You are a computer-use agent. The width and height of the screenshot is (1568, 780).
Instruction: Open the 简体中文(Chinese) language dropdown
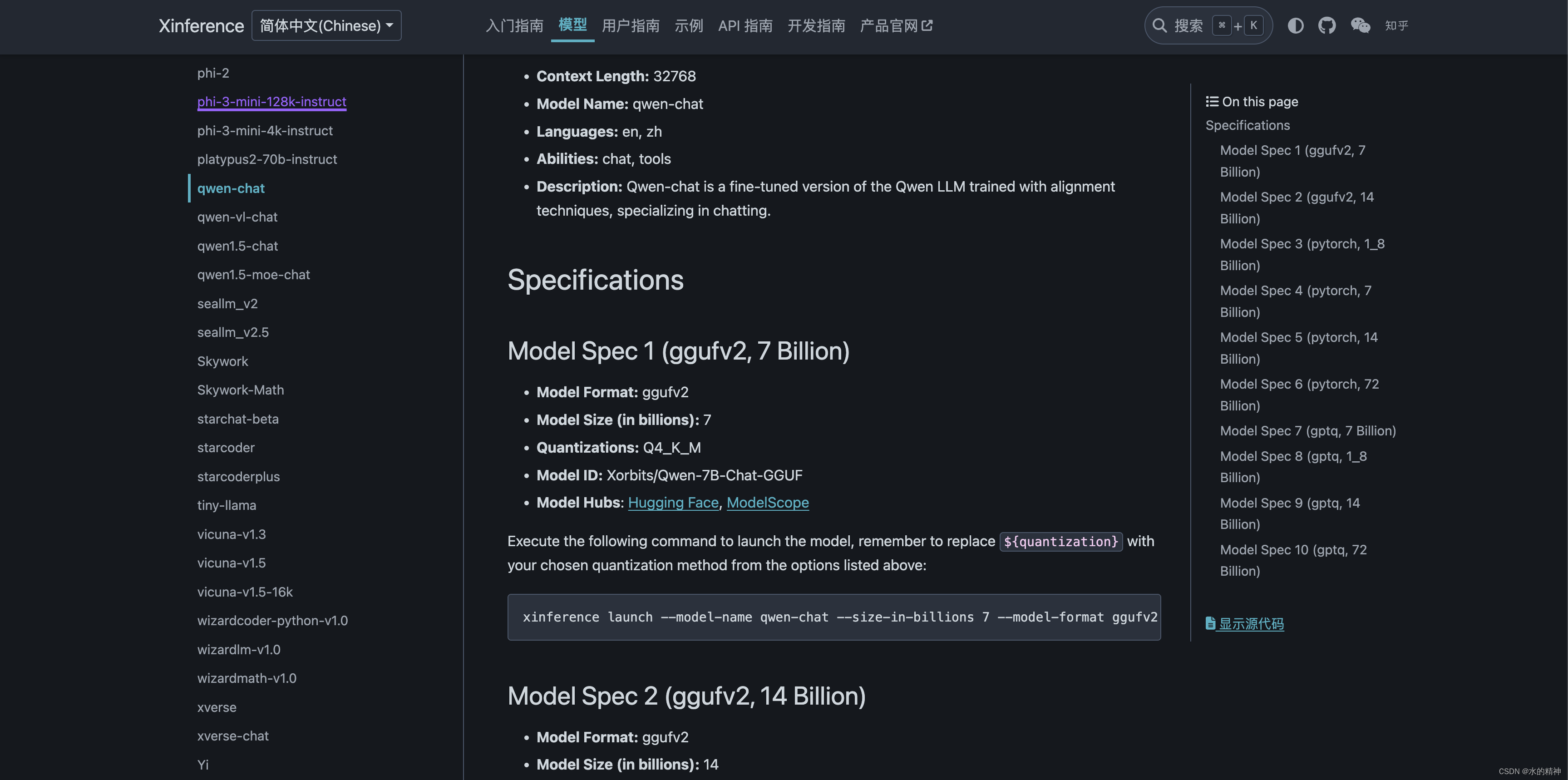pos(326,25)
